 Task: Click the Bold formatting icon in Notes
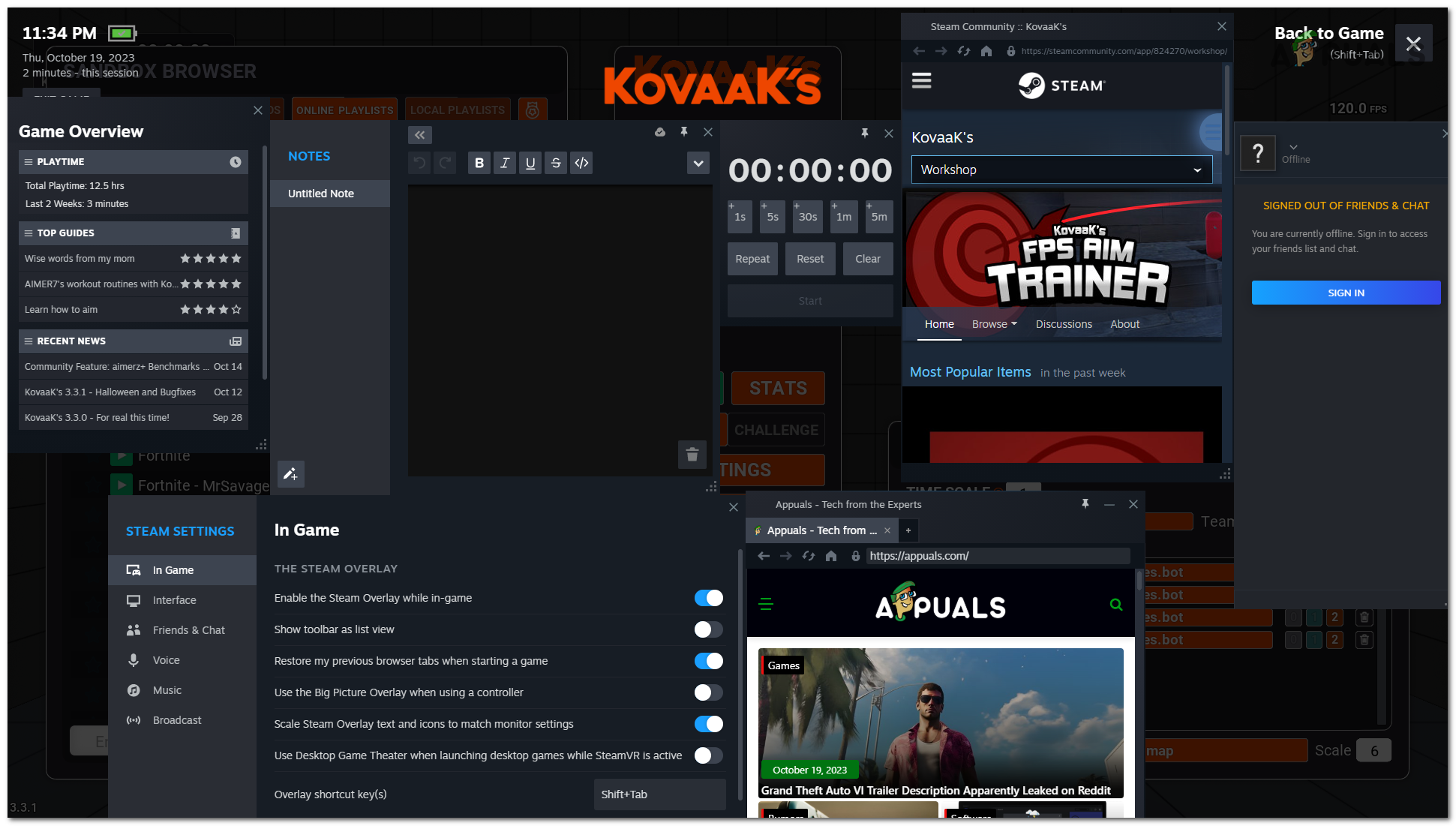point(479,163)
